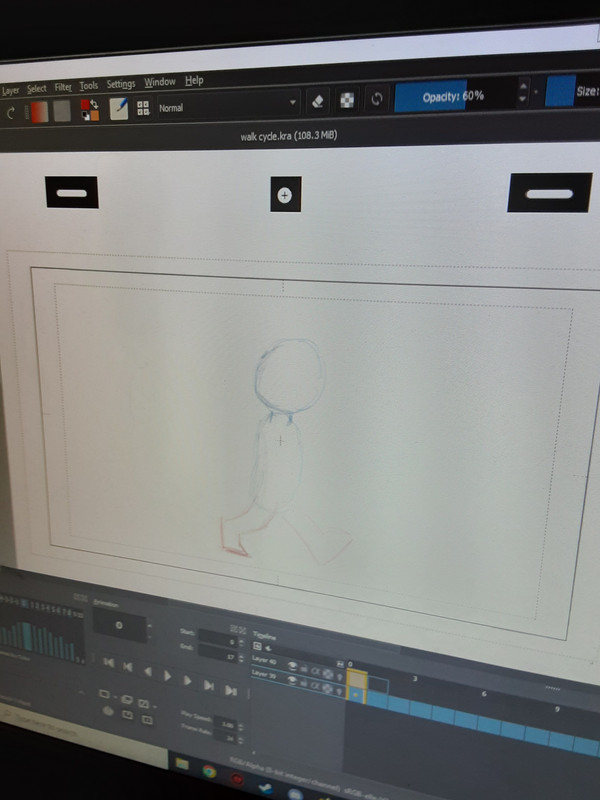Toggle visibility of Layer 39
Viewport: 600px width, 800px height.
pos(292,680)
